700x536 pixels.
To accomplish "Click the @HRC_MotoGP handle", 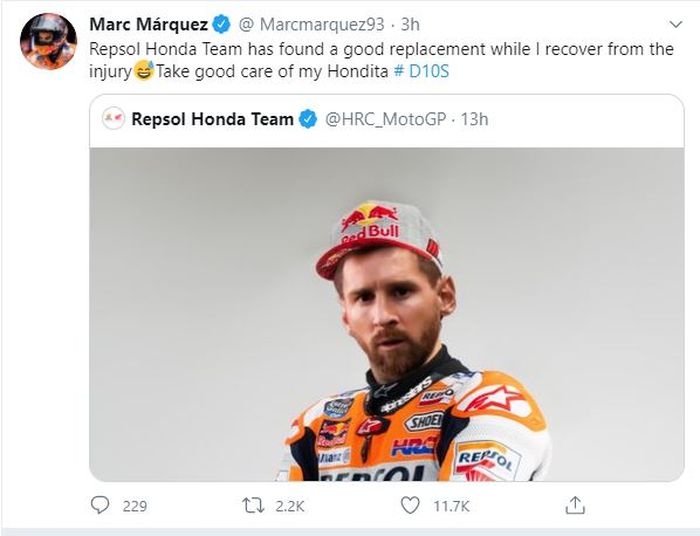I will pyautogui.click(x=386, y=120).
